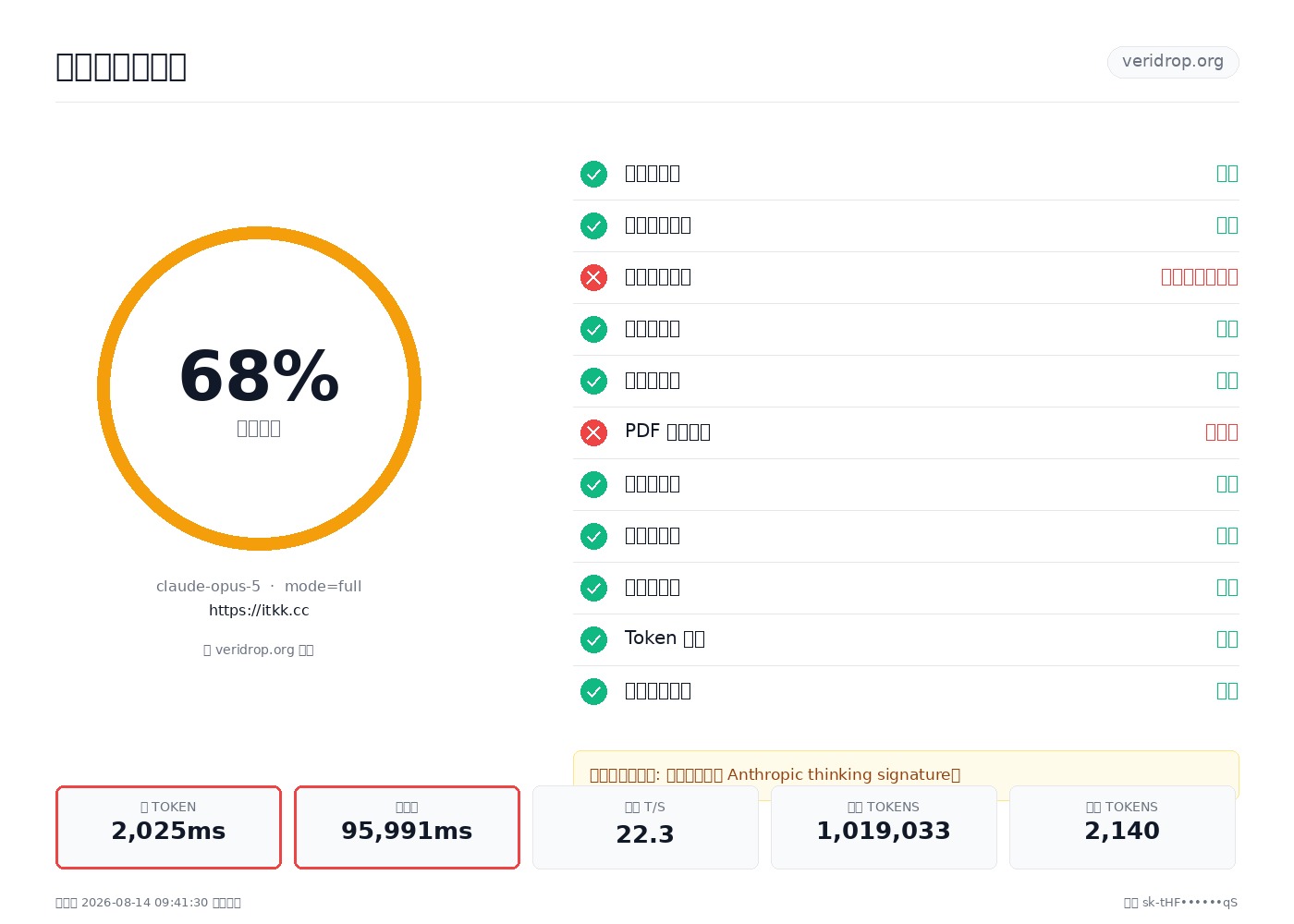Click green check icon directly above PDF row
Viewport: 1294px width, 924px height.
point(593,381)
